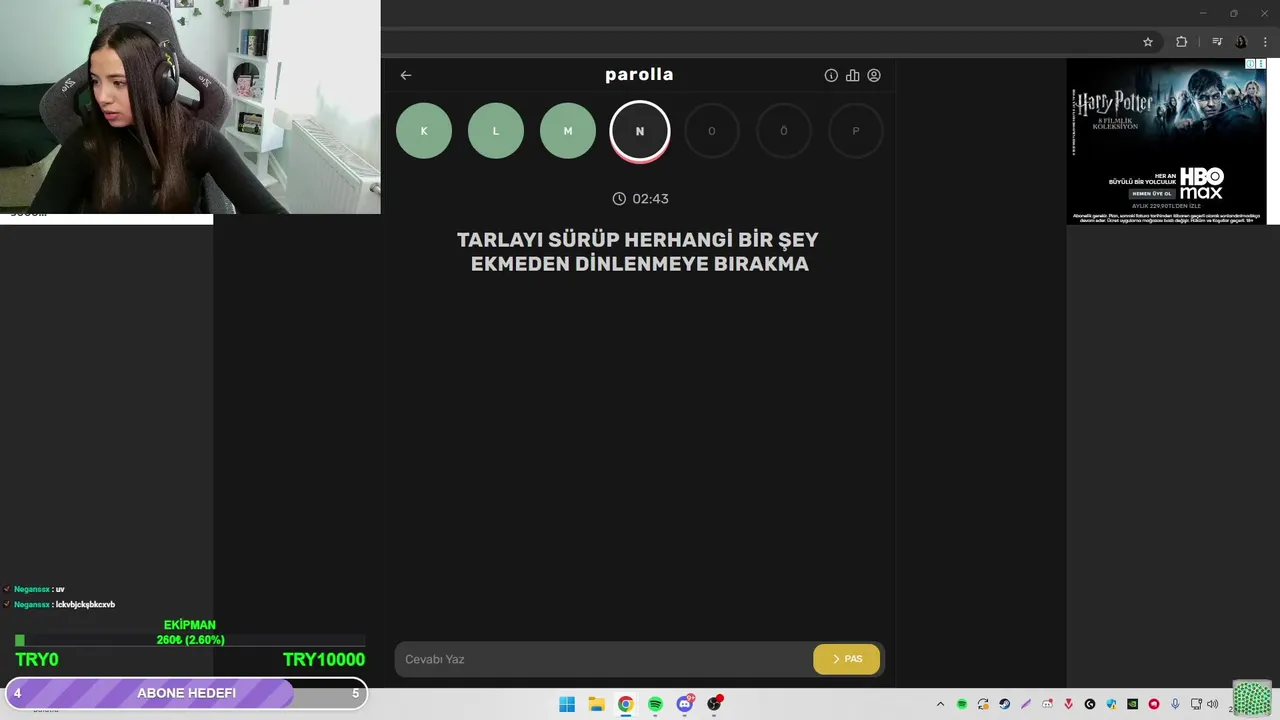The width and height of the screenshot is (1280, 720).
Task: Select the completed letter K circle
Action: [424, 131]
